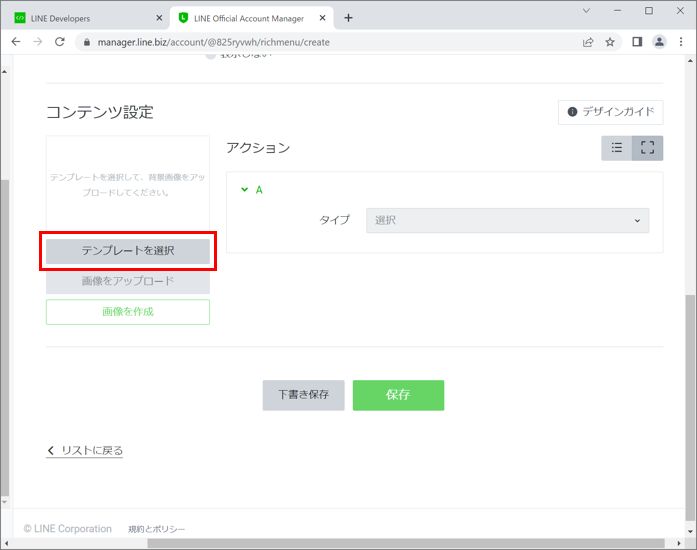Click the green 保存 button

pos(398,395)
